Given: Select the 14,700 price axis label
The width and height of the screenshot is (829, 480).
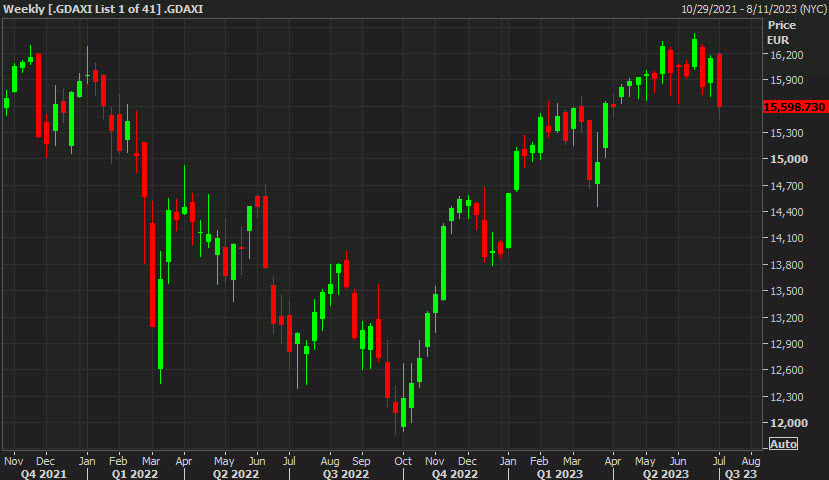Looking at the screenshot, I should click(787, 186).
